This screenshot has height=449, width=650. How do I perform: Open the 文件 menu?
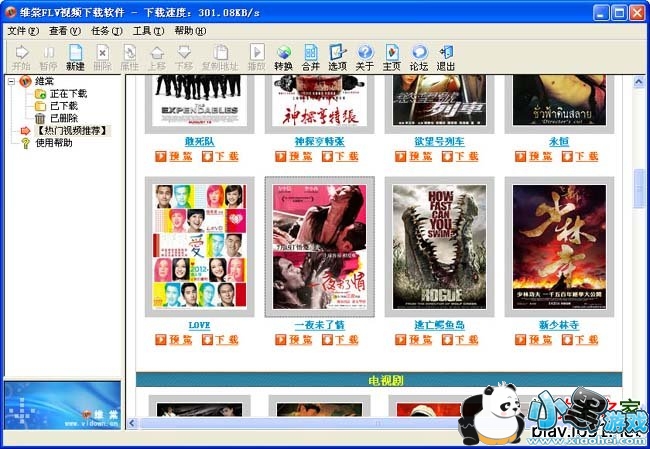(x=21, y=31)
